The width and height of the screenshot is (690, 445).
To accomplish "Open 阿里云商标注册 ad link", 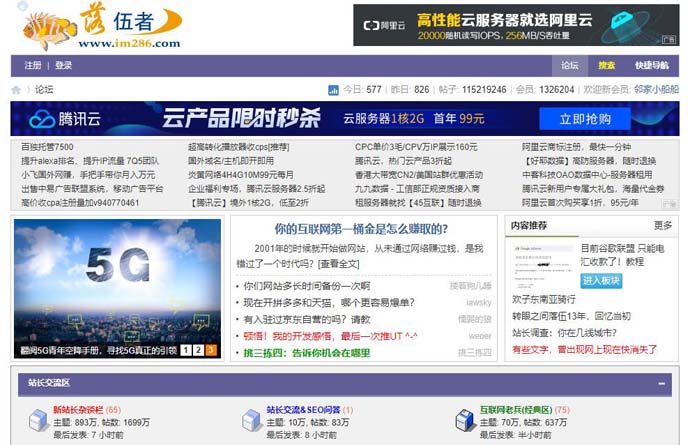I will pyautogui.click(x=576, y=147).
